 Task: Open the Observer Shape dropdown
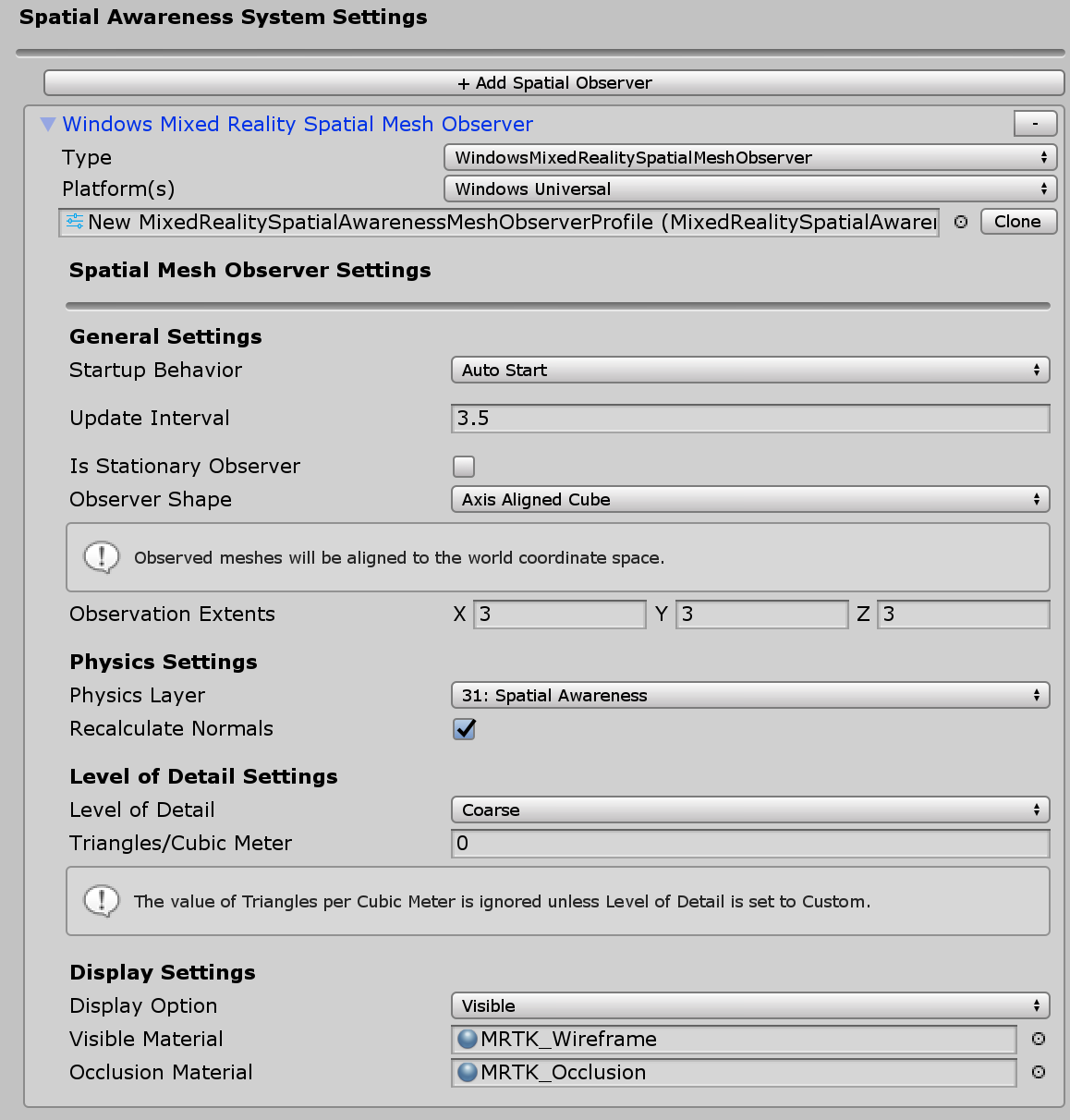pyautogui.click(x=749, y=500)
